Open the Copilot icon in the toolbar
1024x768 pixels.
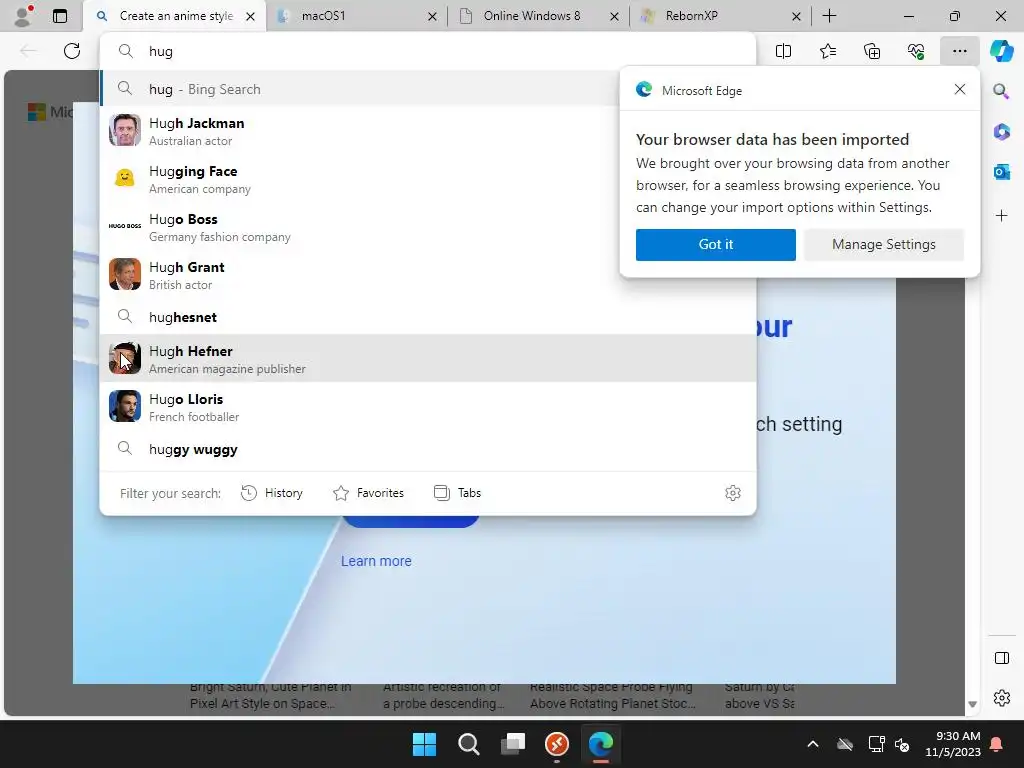click(1001, 51)
